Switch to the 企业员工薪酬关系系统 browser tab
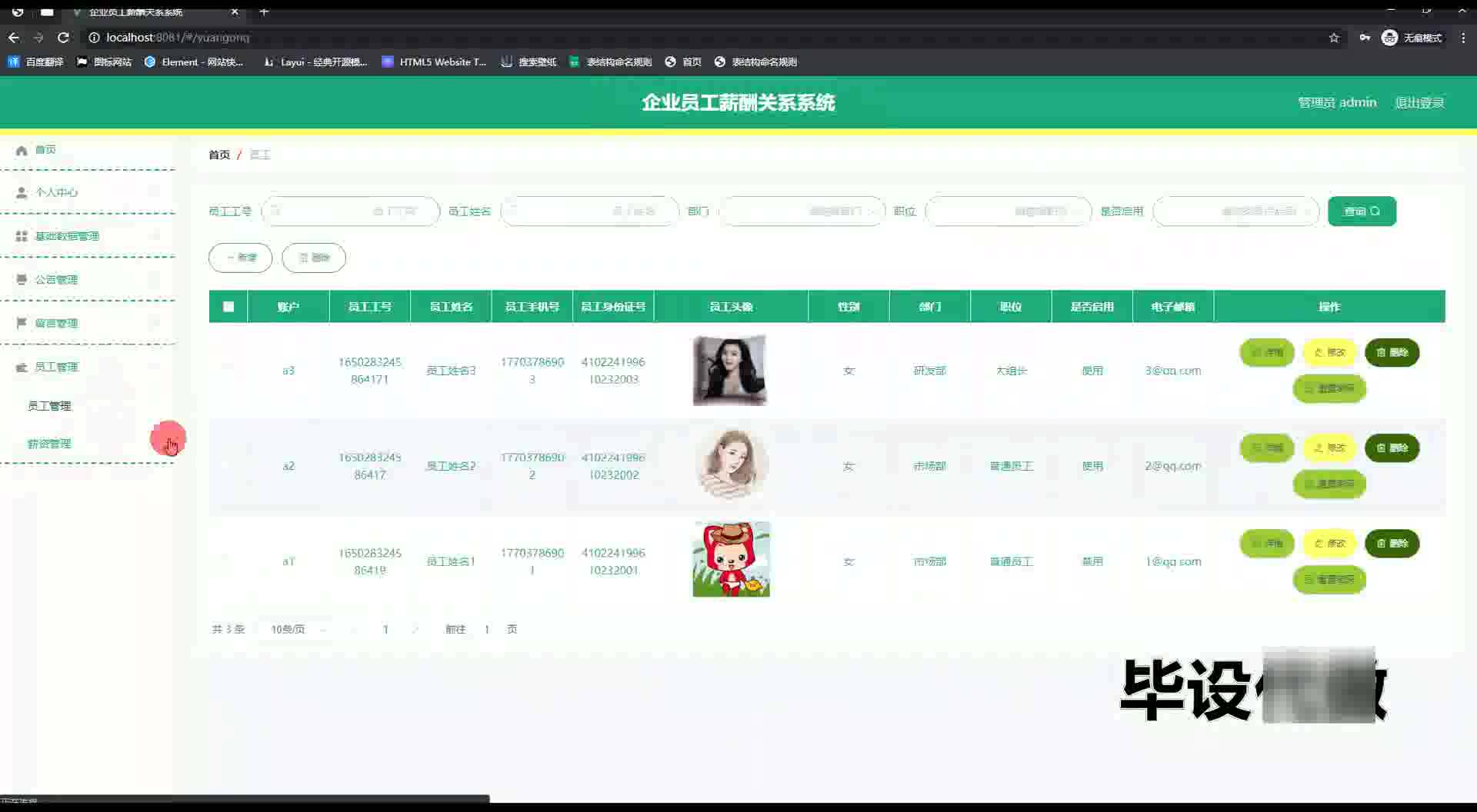This screenshot has width=1477, height=812. 154,12
